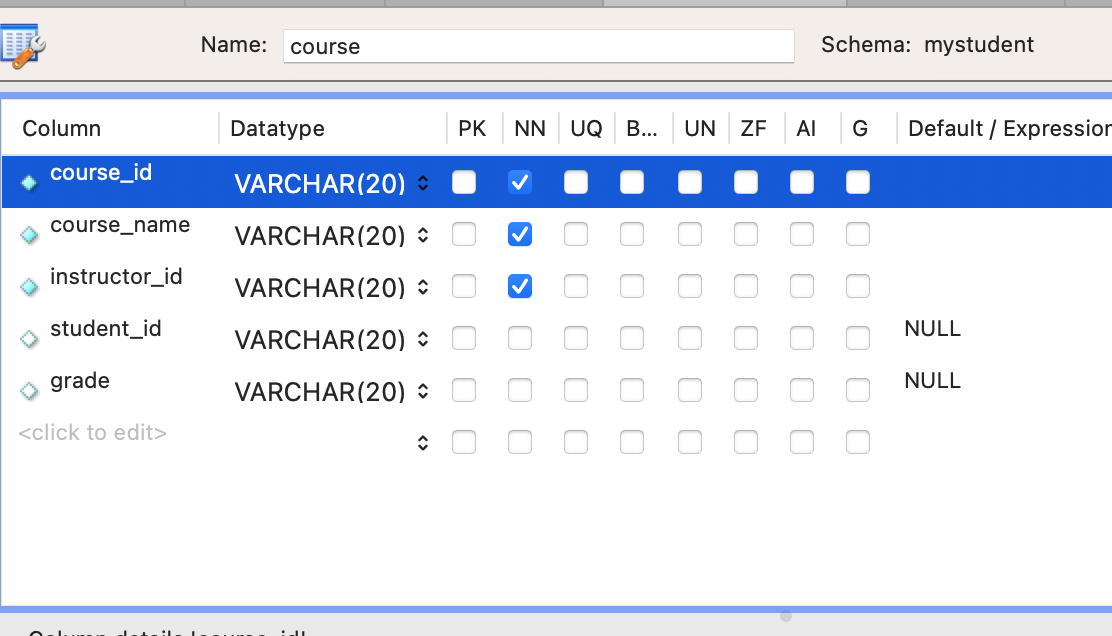The width and height of the screenshot is (1112, 636).
Task: Click the UN column header
Action: [700, 128]
